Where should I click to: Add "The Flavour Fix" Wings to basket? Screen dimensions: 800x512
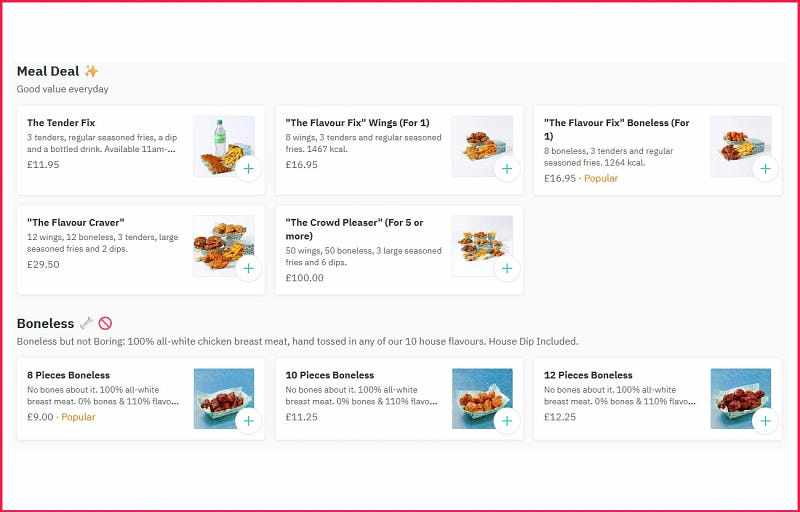[506, 169]
